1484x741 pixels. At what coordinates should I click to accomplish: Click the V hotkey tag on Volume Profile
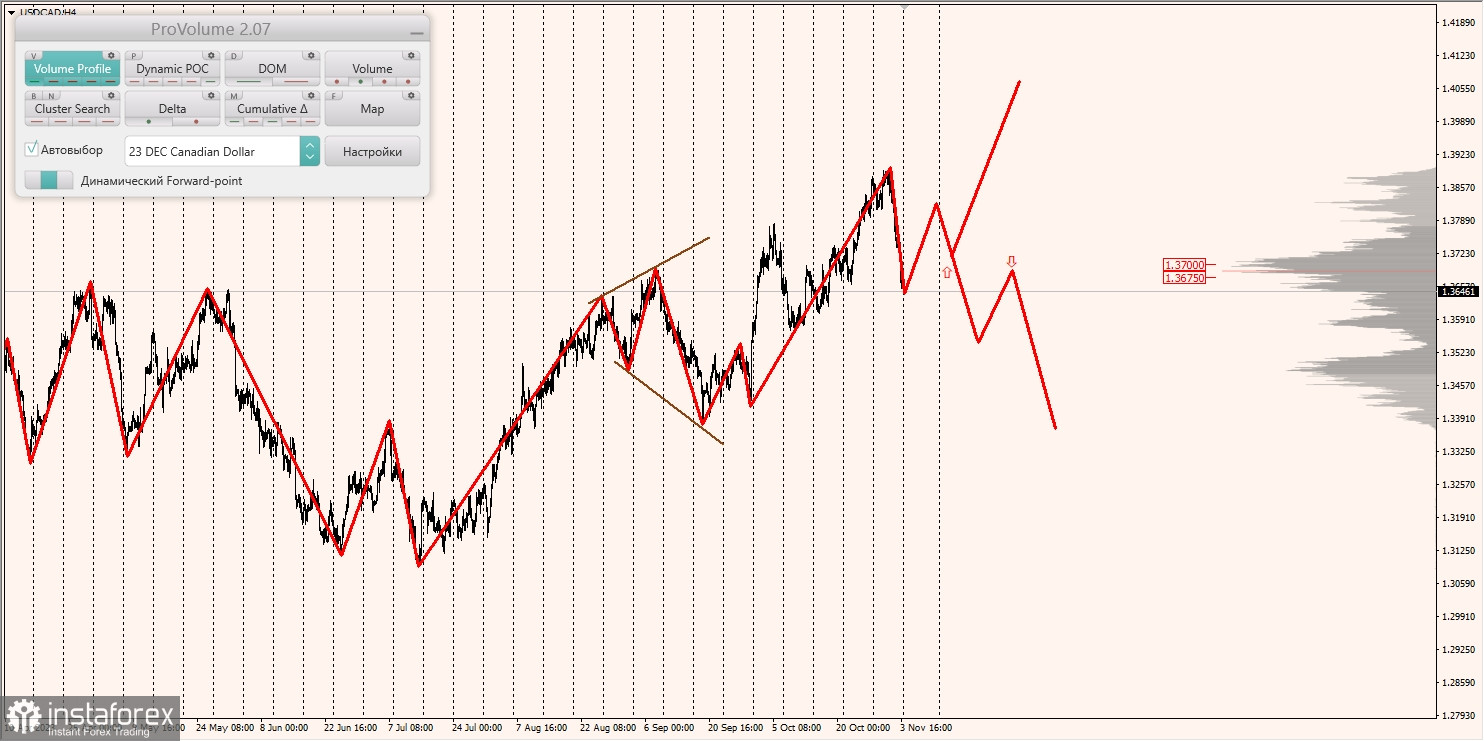(x=35, y=56)
